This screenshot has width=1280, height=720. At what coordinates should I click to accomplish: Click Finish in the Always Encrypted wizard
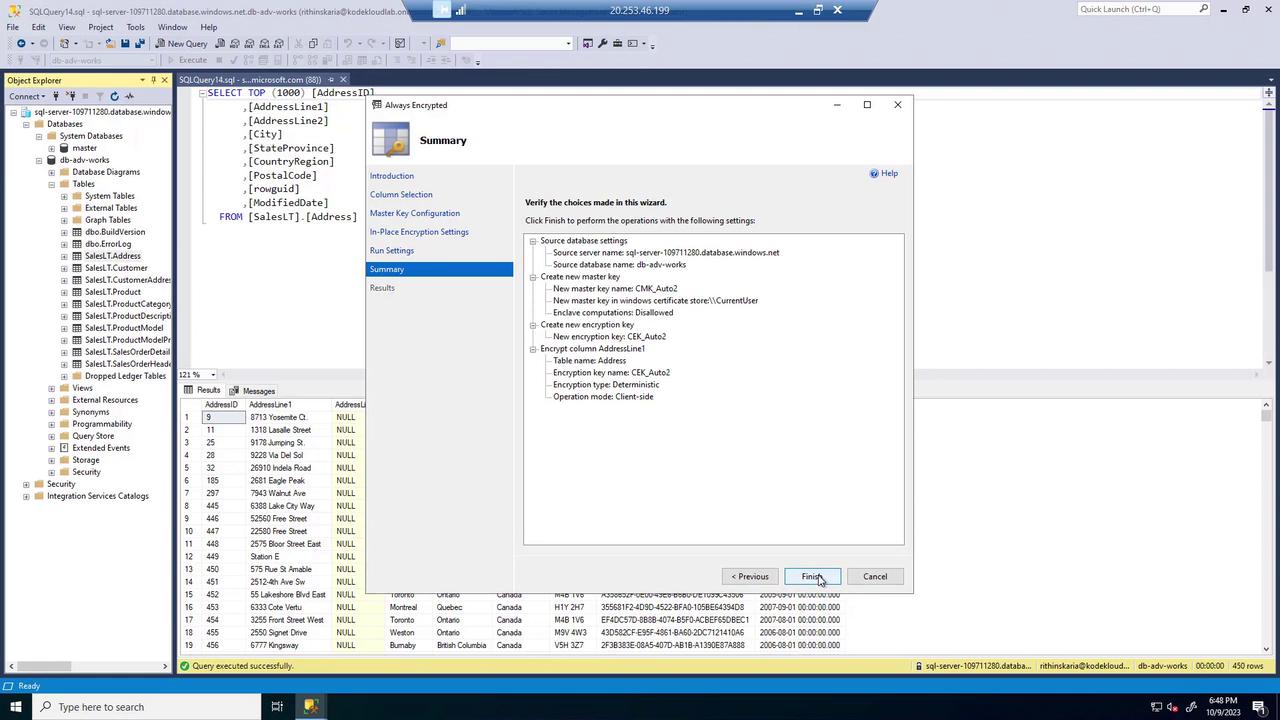tap(812, 576)
